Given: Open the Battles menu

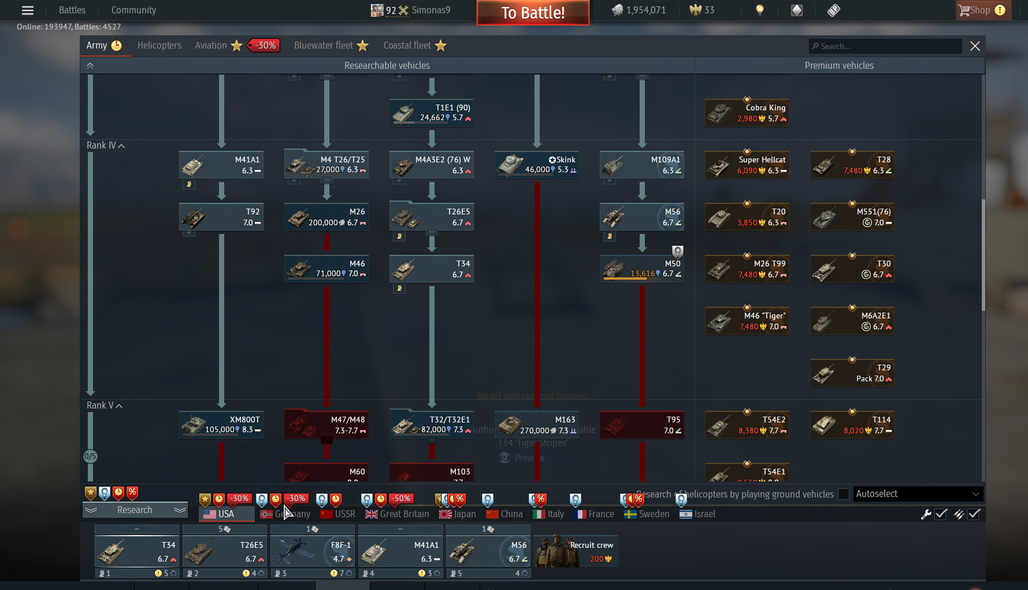Looking at the screenshot, I should pyautogui.click(x=72, y=10).
